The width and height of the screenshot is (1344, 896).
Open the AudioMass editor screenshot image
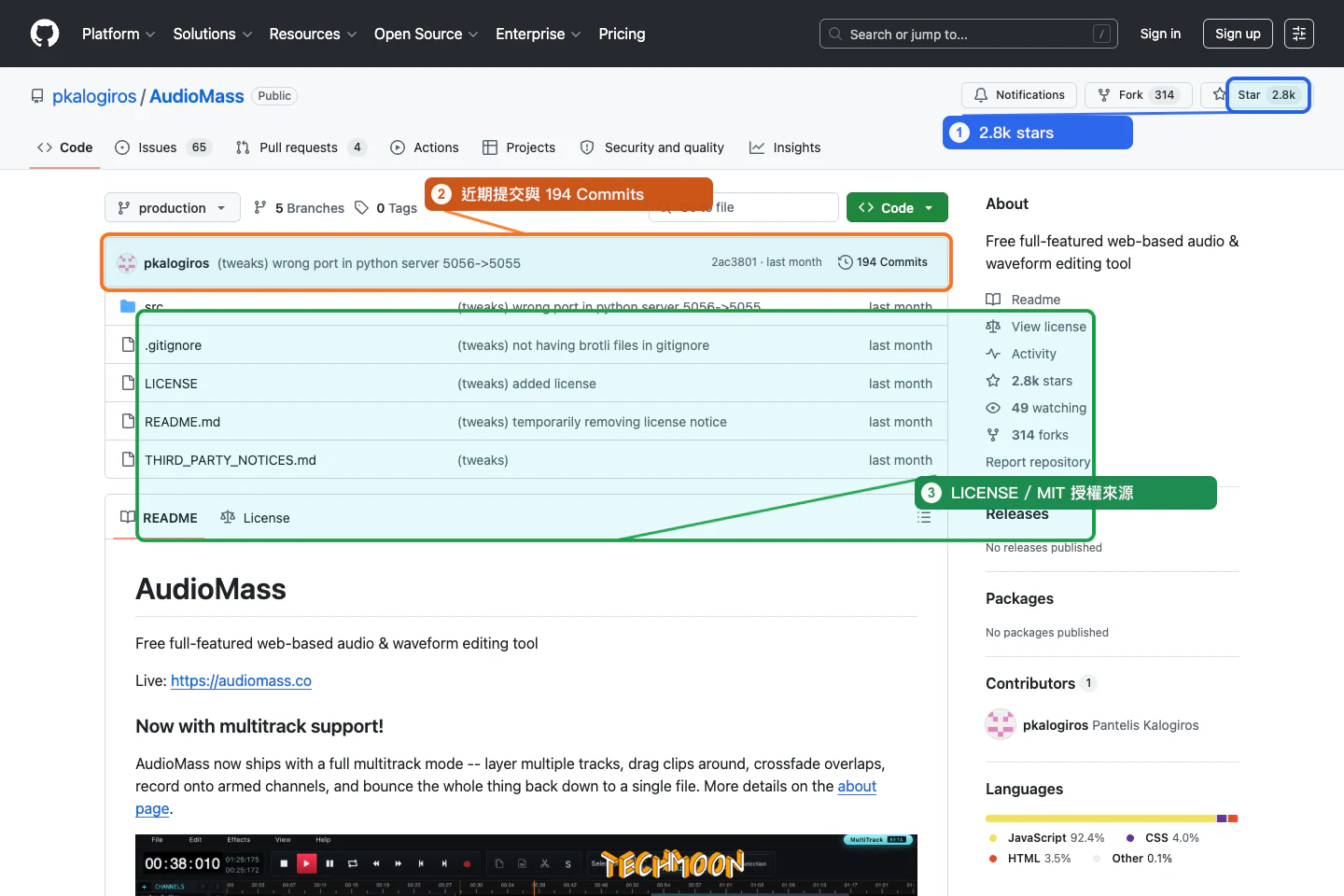[x=526, y=865]
